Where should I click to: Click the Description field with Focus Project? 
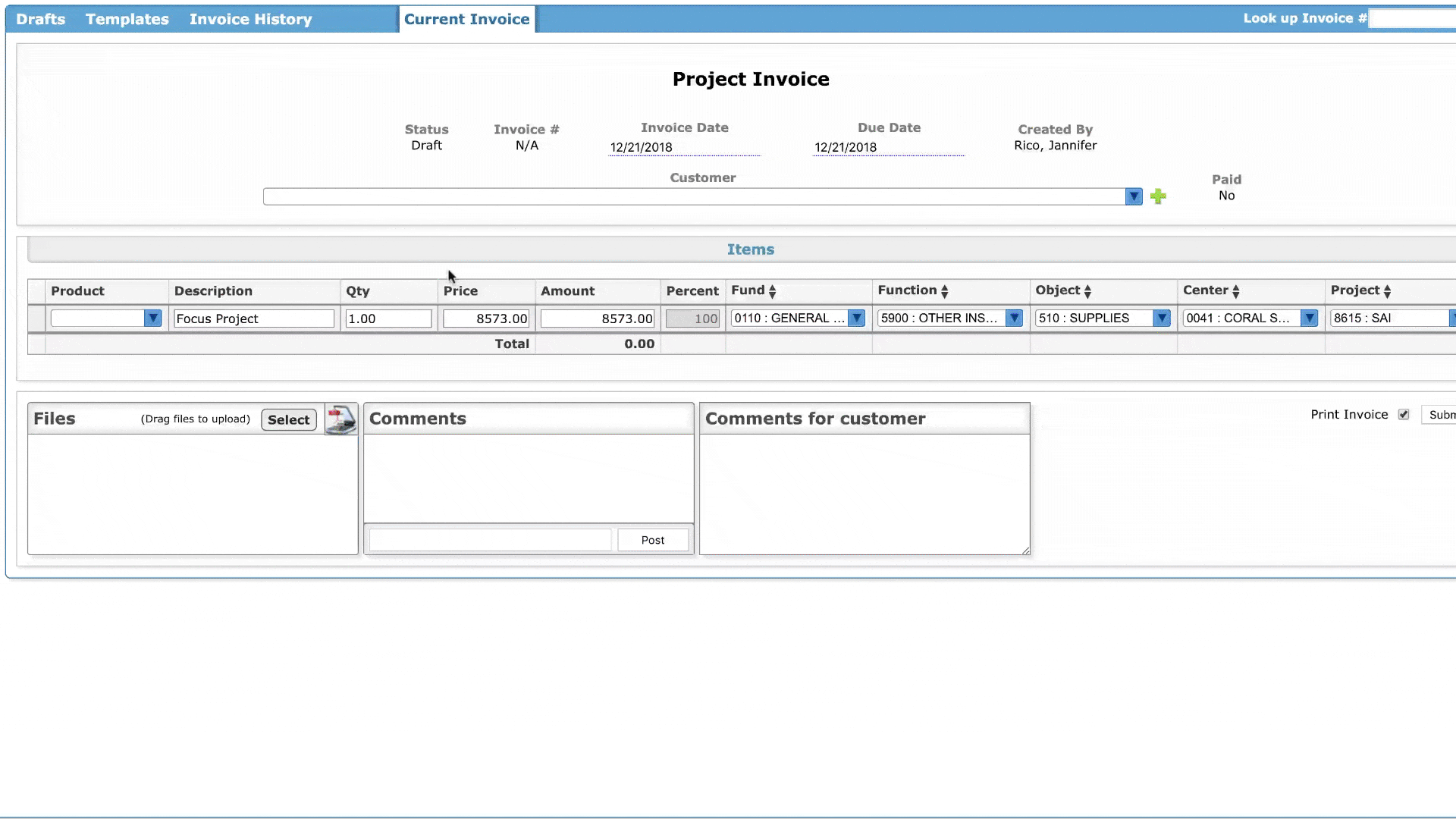pos(254,318)
